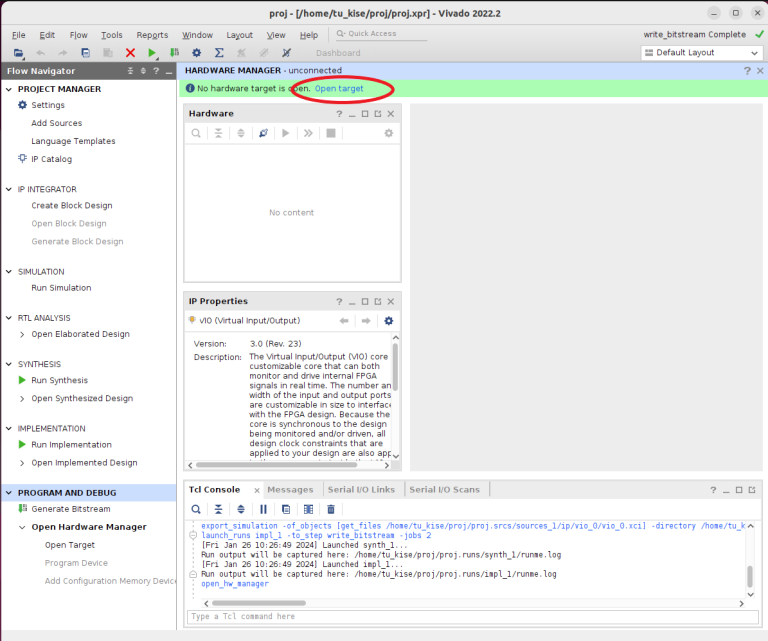Expand the Open Elaborated Design item
Screen dimensions: 768x641
(x=22, y=334)
